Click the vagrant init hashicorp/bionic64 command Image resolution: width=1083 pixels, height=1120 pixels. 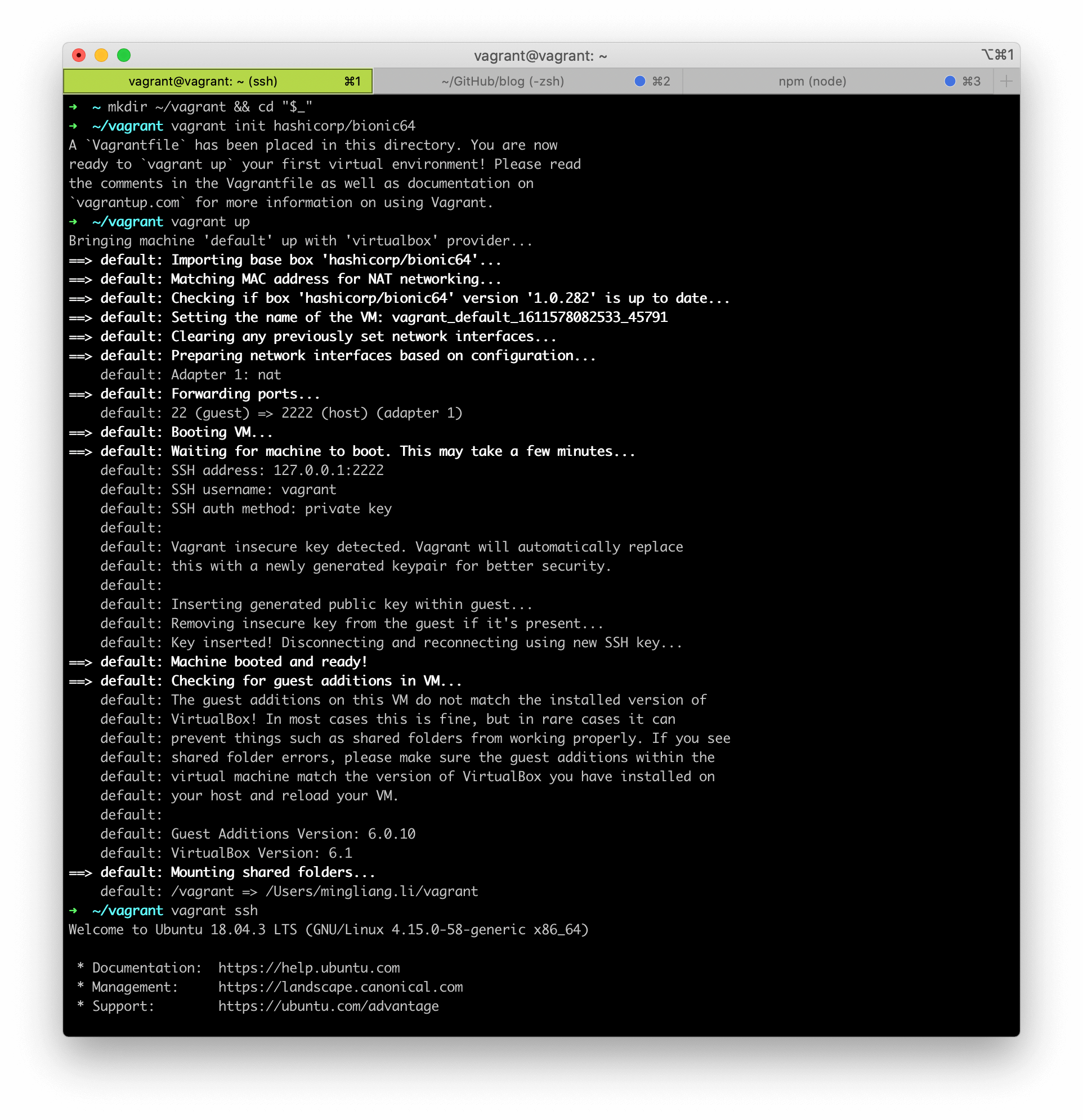click(293, 126)
